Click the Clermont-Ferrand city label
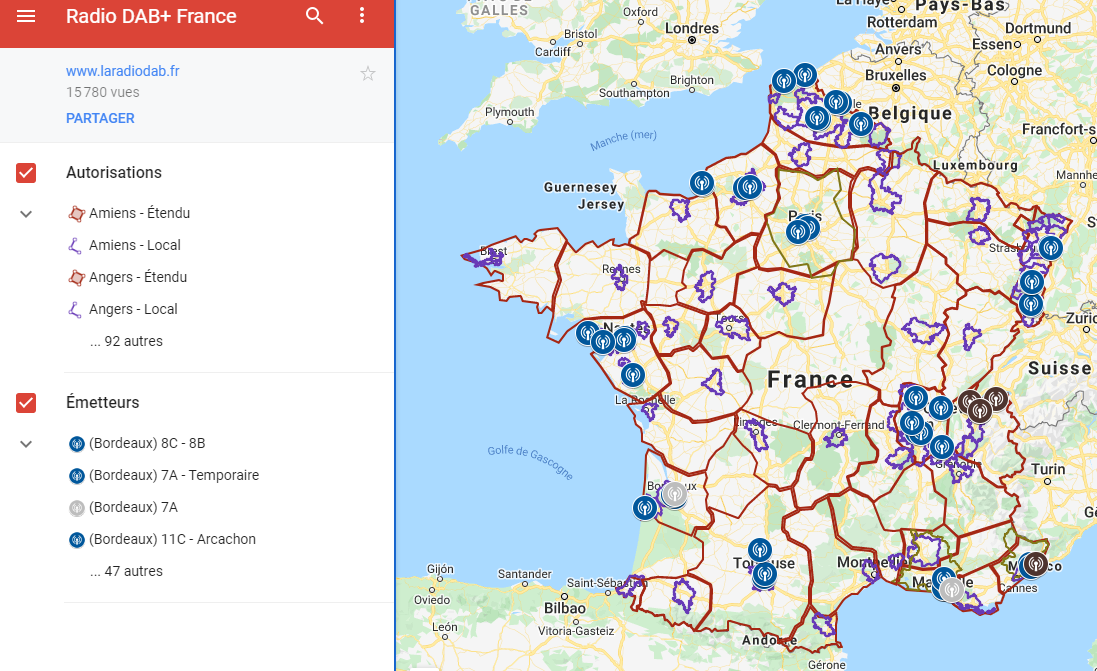 (838, 425)
